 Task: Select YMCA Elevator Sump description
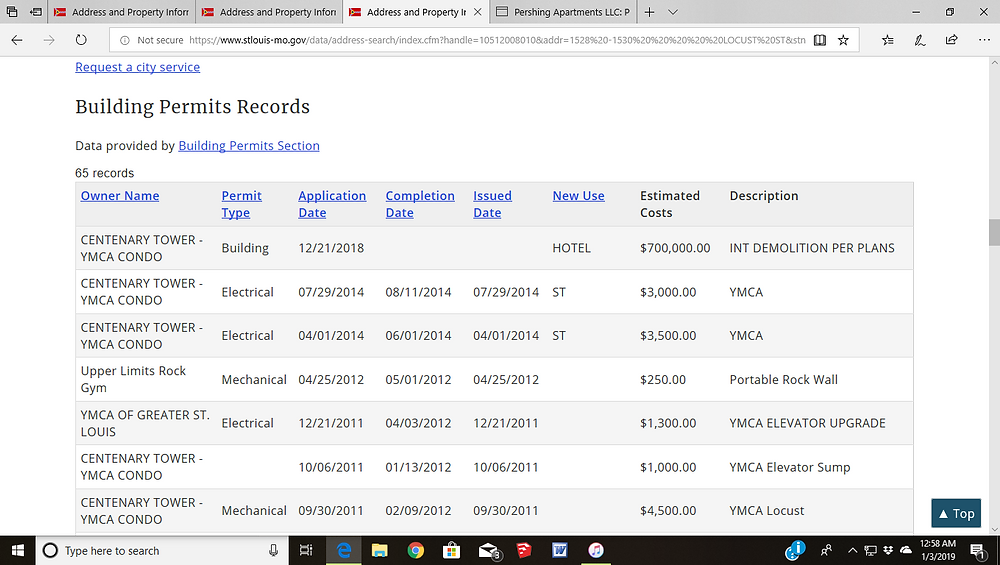[x=790, y=467]
